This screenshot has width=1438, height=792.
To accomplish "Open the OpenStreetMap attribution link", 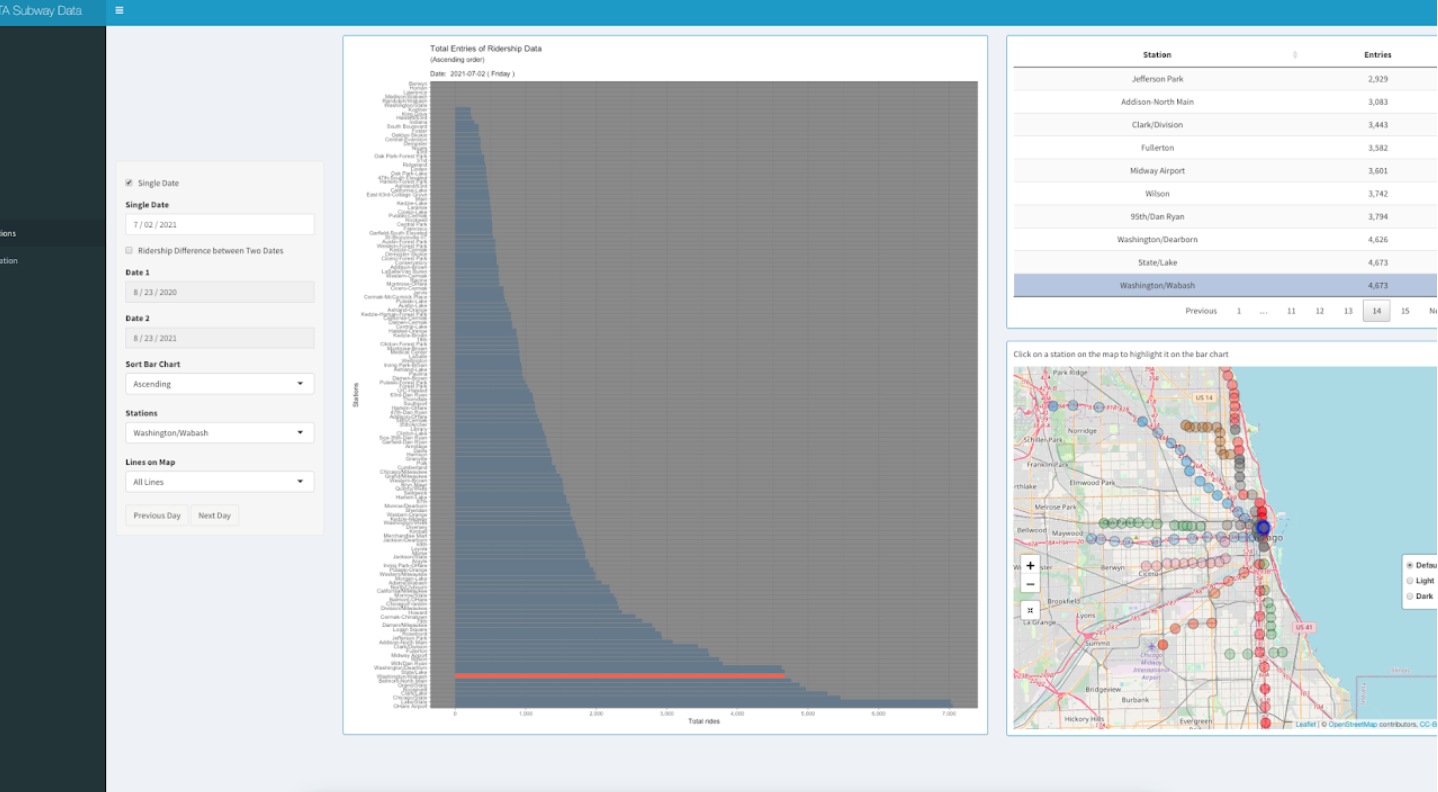I will [1352, 724].
